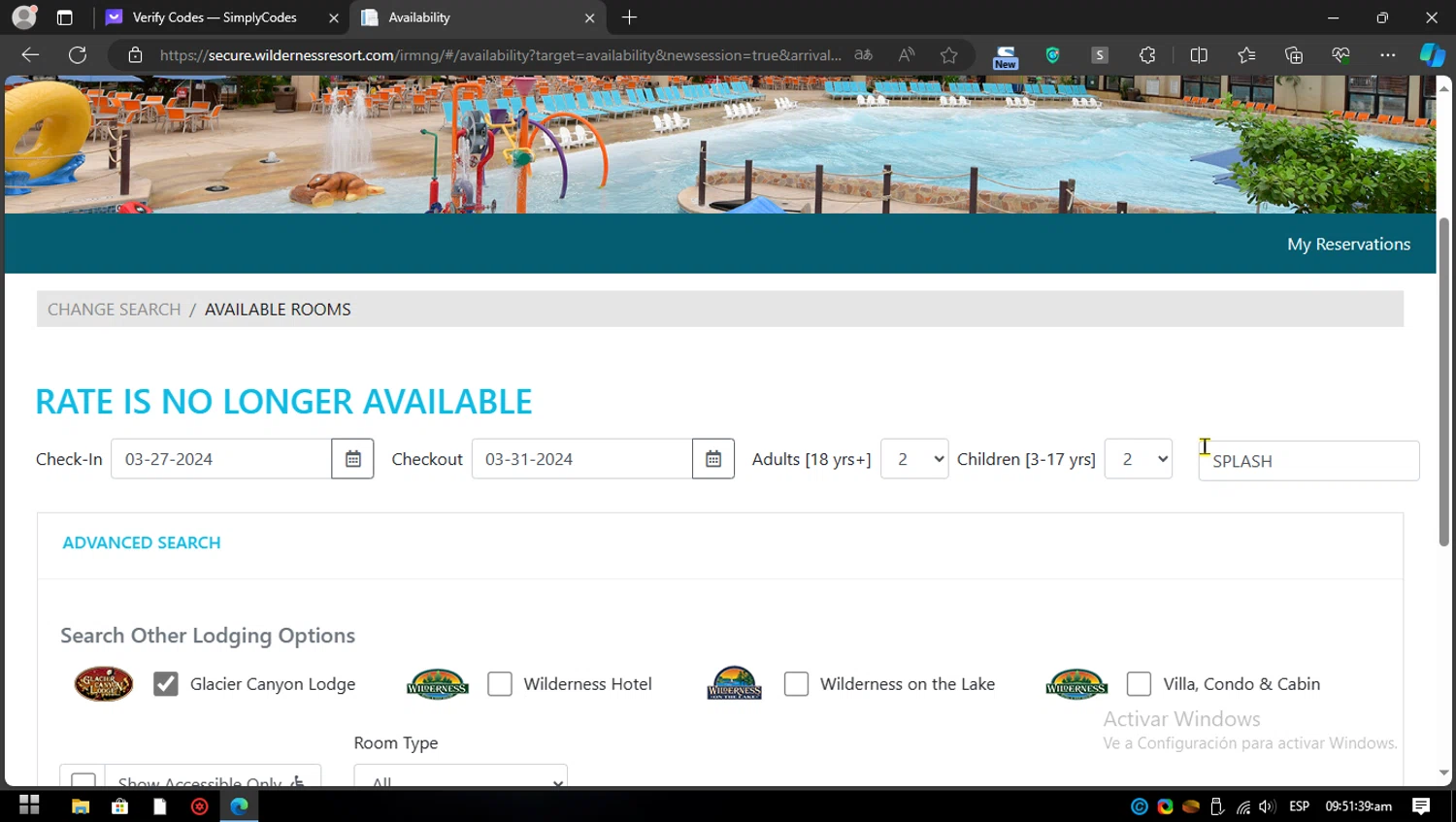The width and height of the screenshot is (1456, 822).
Task: Open the extension with New badge
Action: [x=1005, y=56]
